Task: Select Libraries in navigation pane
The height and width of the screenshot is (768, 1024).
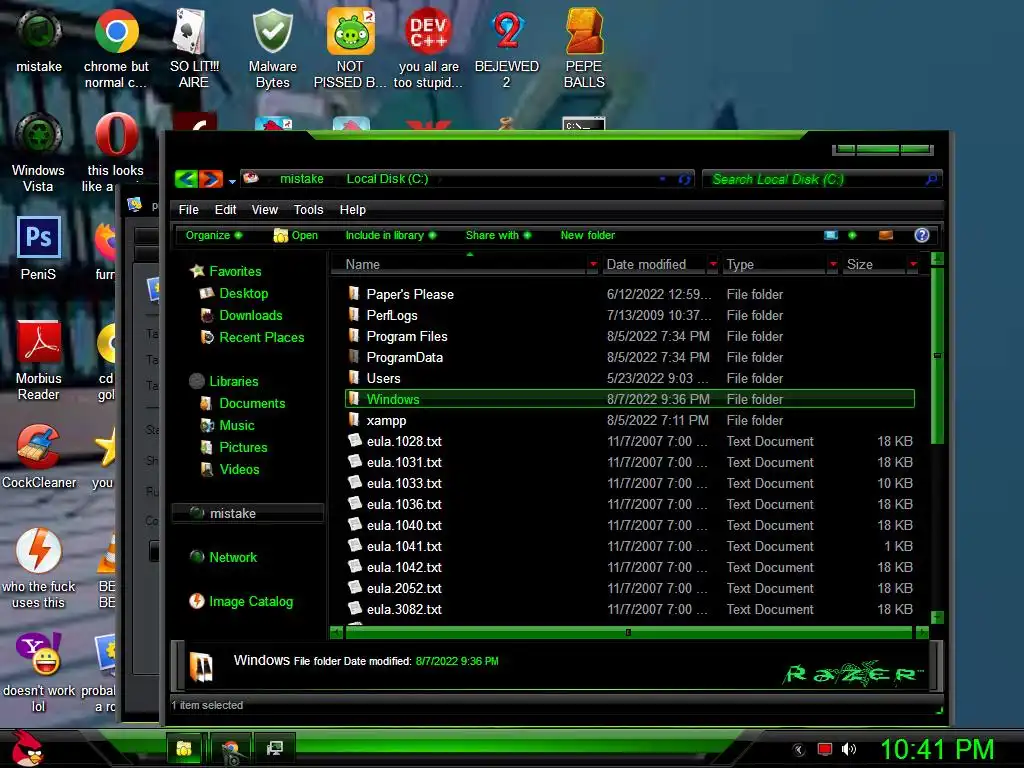Action: click(x=224, y=381)
